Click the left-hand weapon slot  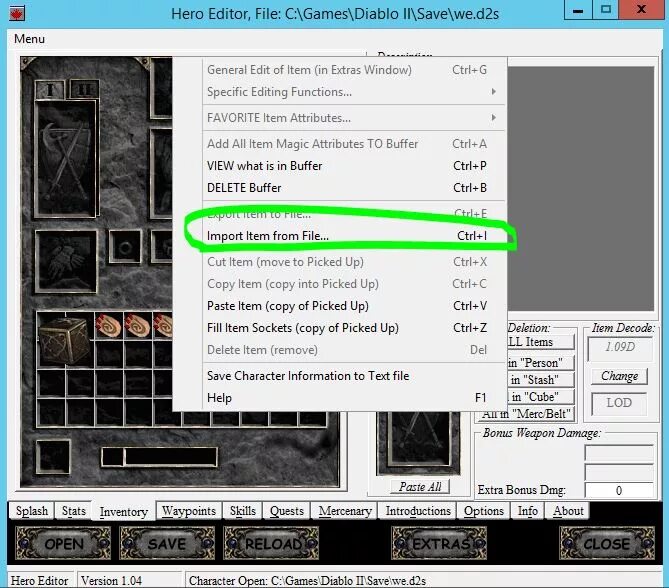pos(65,159)
